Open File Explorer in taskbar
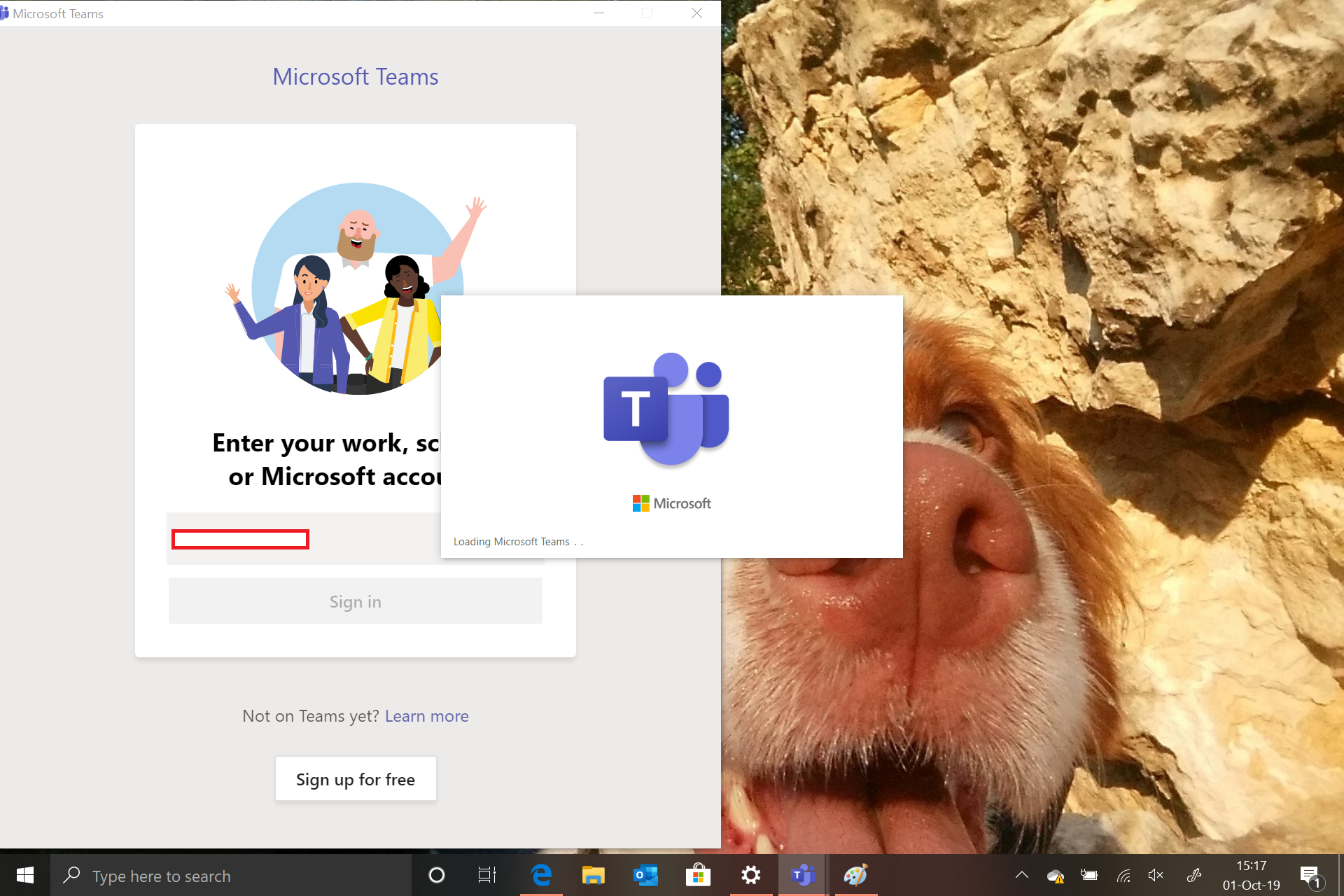This screenshot has width=1344, height=896. (x=593, y=875)
